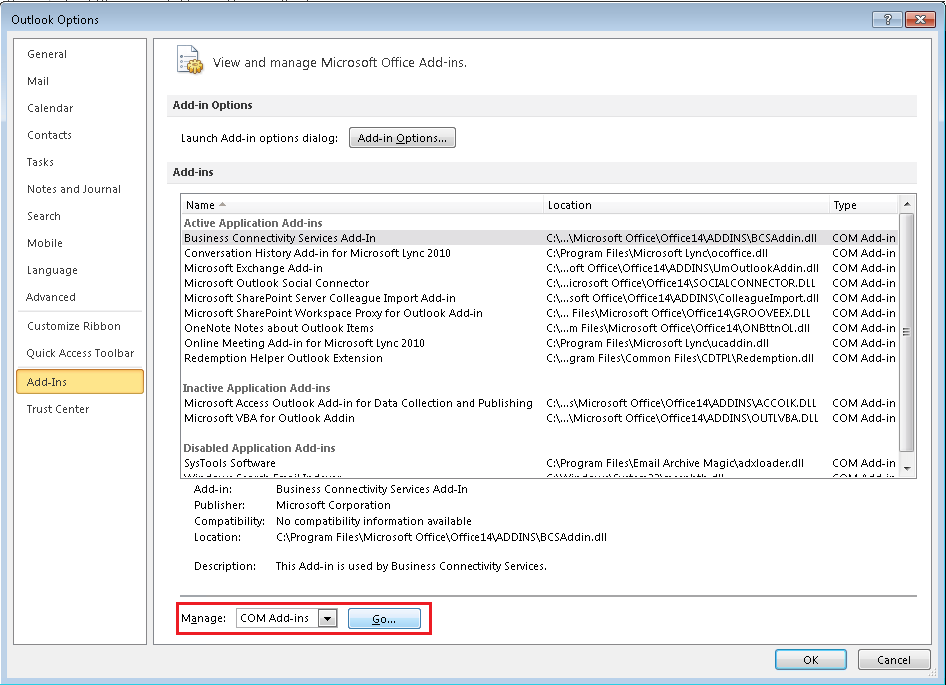Close the Outlook Options dialog

(x=920, y=20)
